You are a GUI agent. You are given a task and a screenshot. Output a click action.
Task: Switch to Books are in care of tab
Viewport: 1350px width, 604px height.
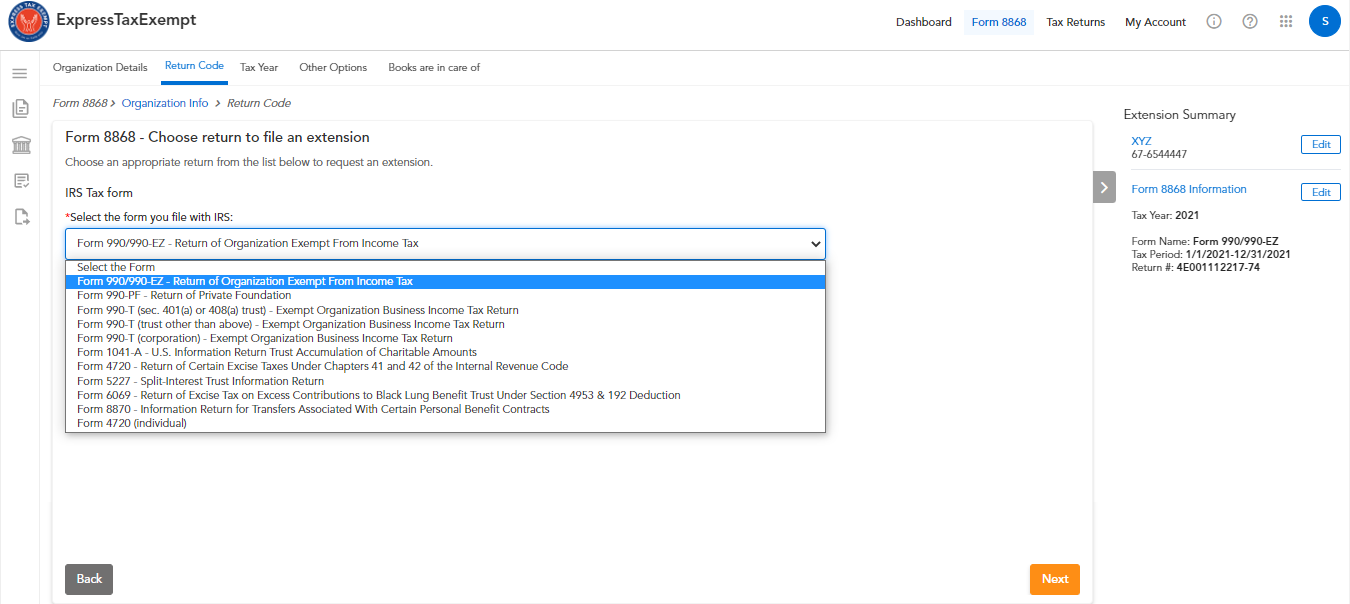tap(434, 67)
